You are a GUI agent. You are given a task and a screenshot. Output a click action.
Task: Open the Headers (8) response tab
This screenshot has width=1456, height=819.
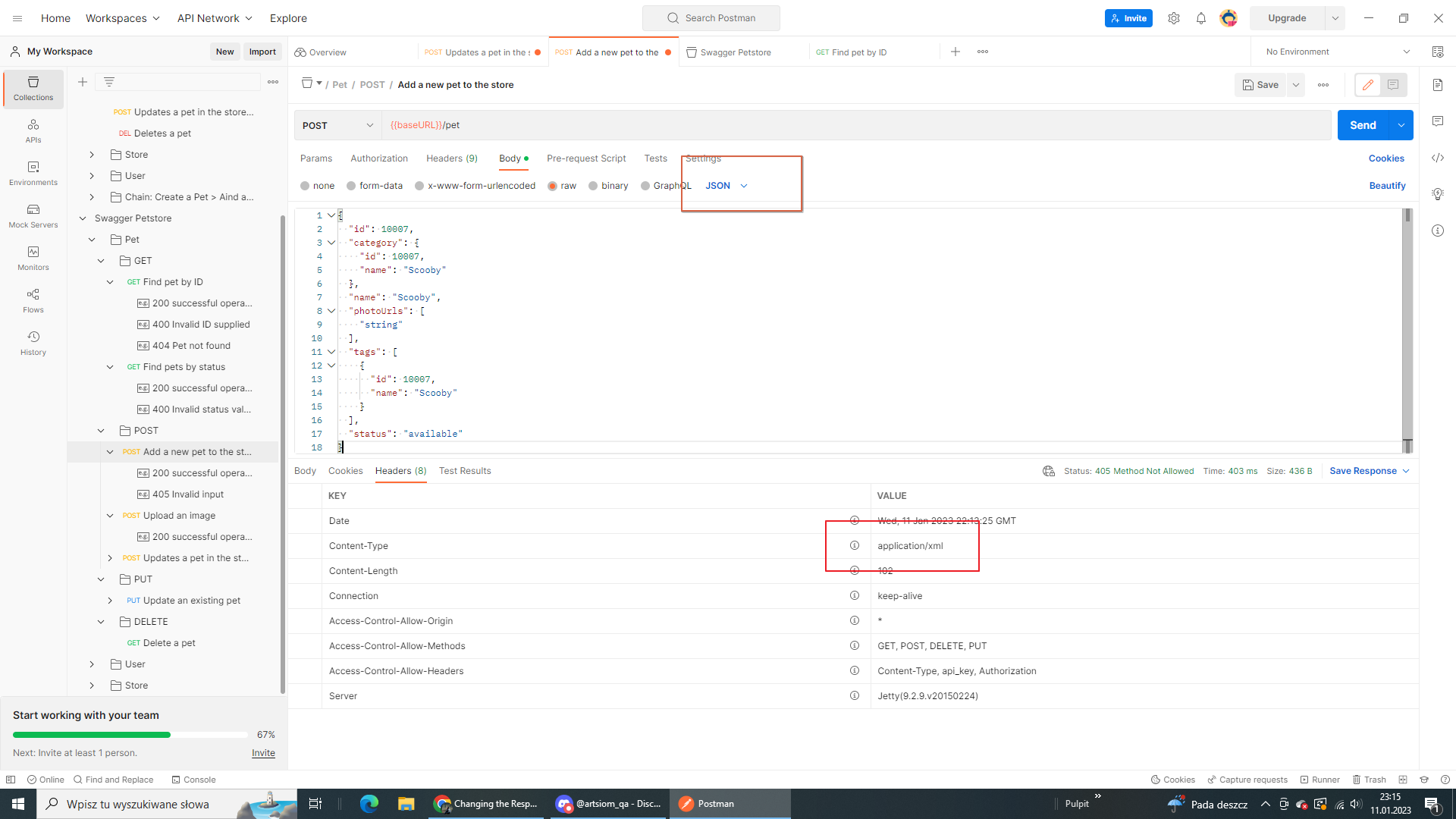pos(400,471)
